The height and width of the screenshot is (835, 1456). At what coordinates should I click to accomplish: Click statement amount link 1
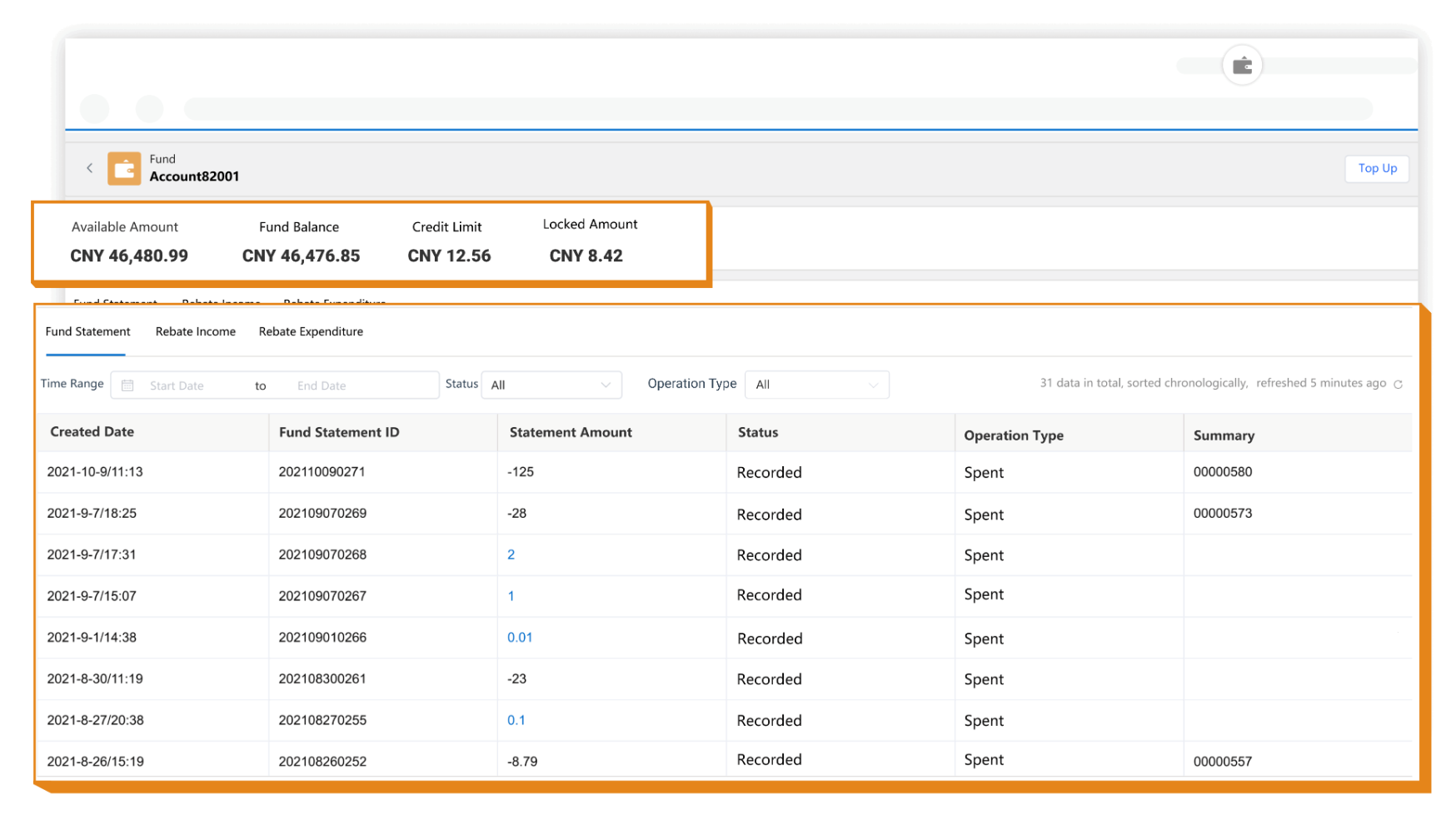(x=511, y=596)
